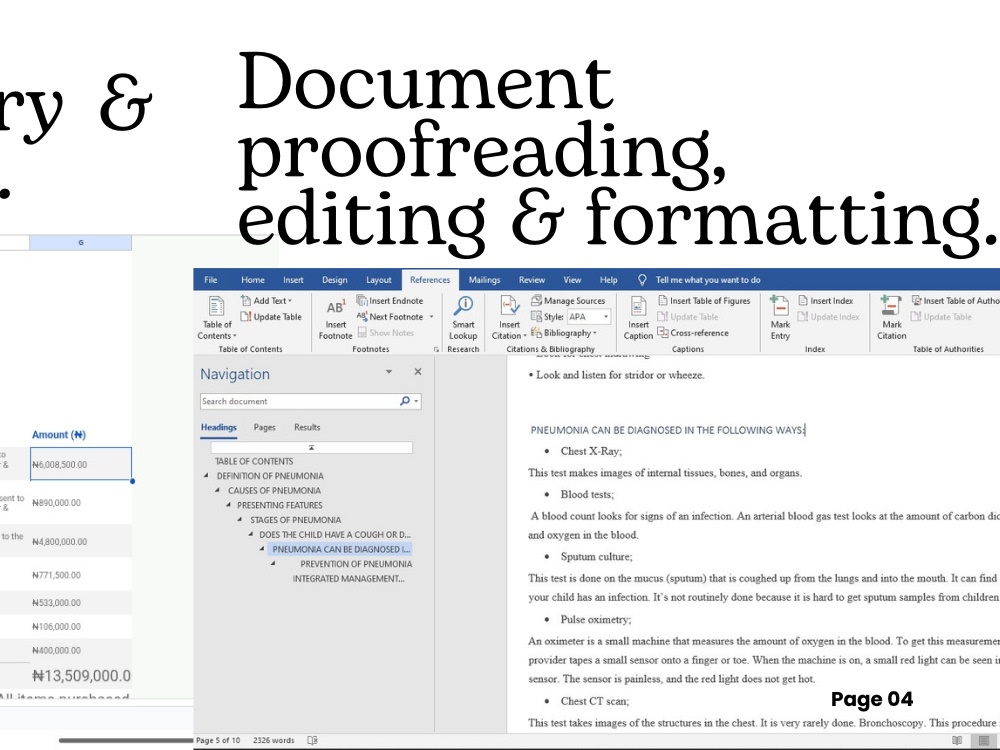Click Tell me what you want to do
The image size is (1000, 750).
click(x=708, y=280)
